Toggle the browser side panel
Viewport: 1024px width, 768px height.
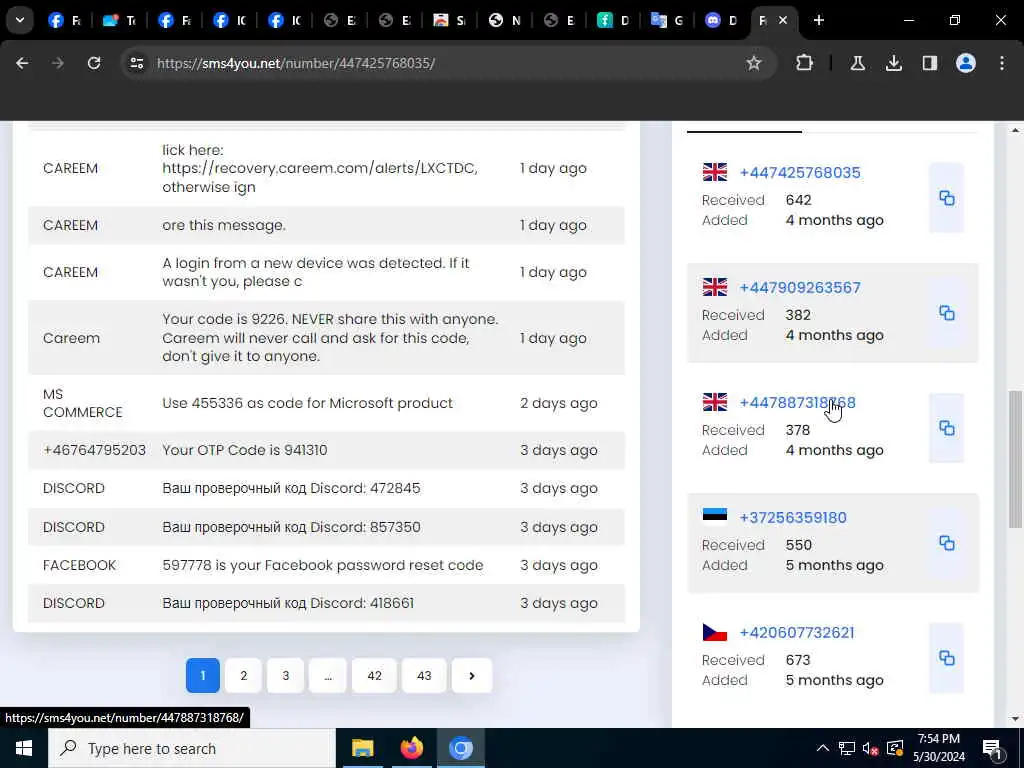(x=929, y=63)
